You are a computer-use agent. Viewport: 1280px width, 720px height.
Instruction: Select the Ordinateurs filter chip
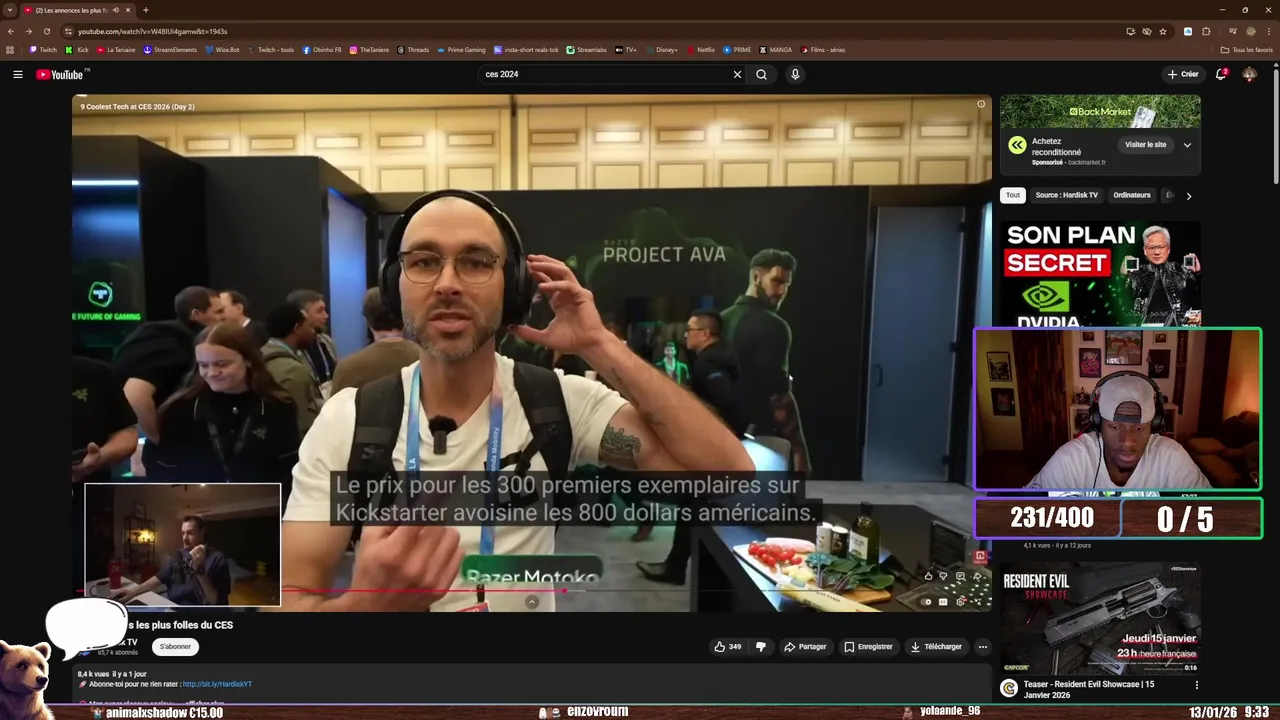(x=1132, y=195)
